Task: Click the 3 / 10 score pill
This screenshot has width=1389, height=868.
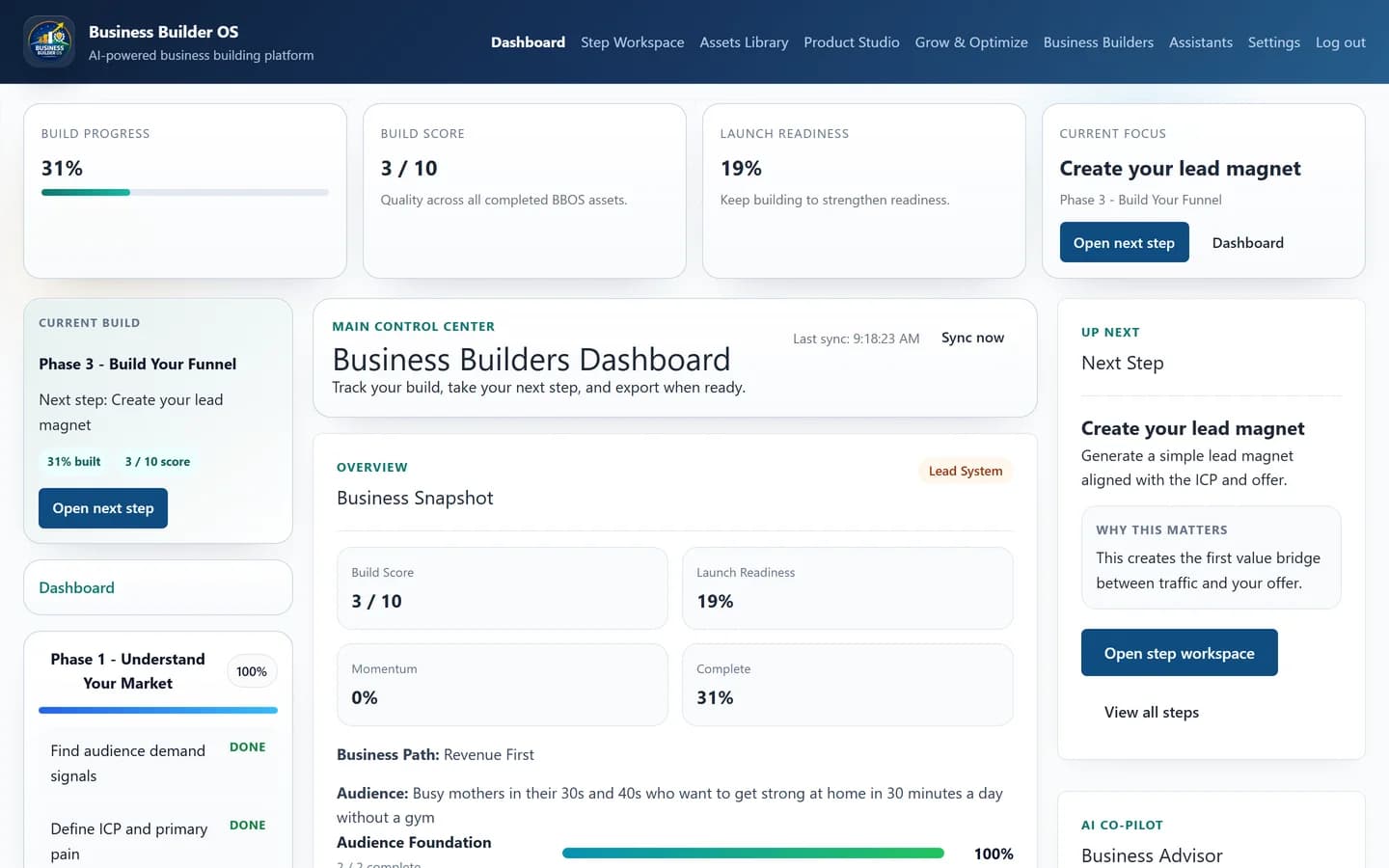Action: [157, 461]
